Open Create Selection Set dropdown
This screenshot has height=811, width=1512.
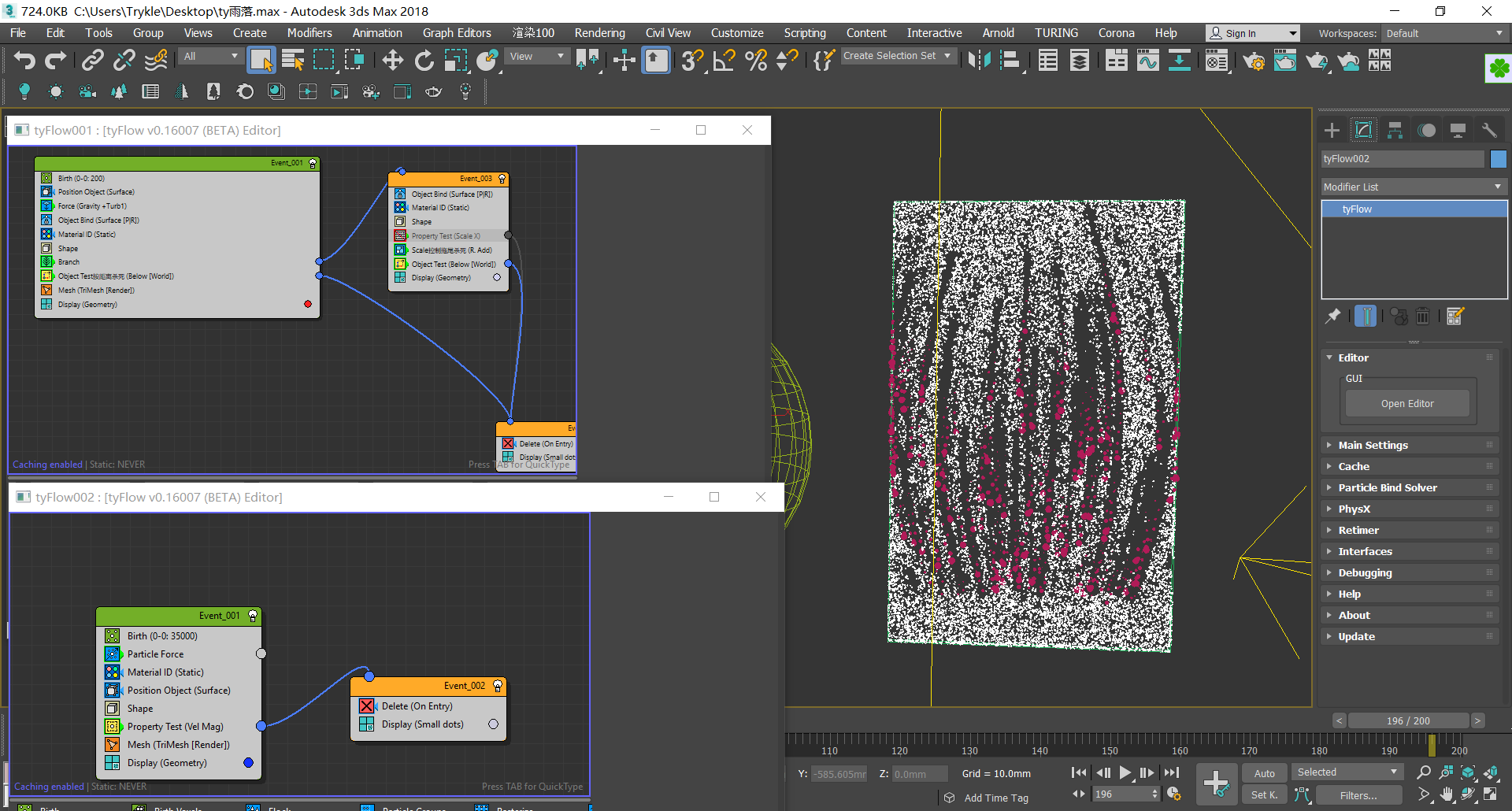898,56
